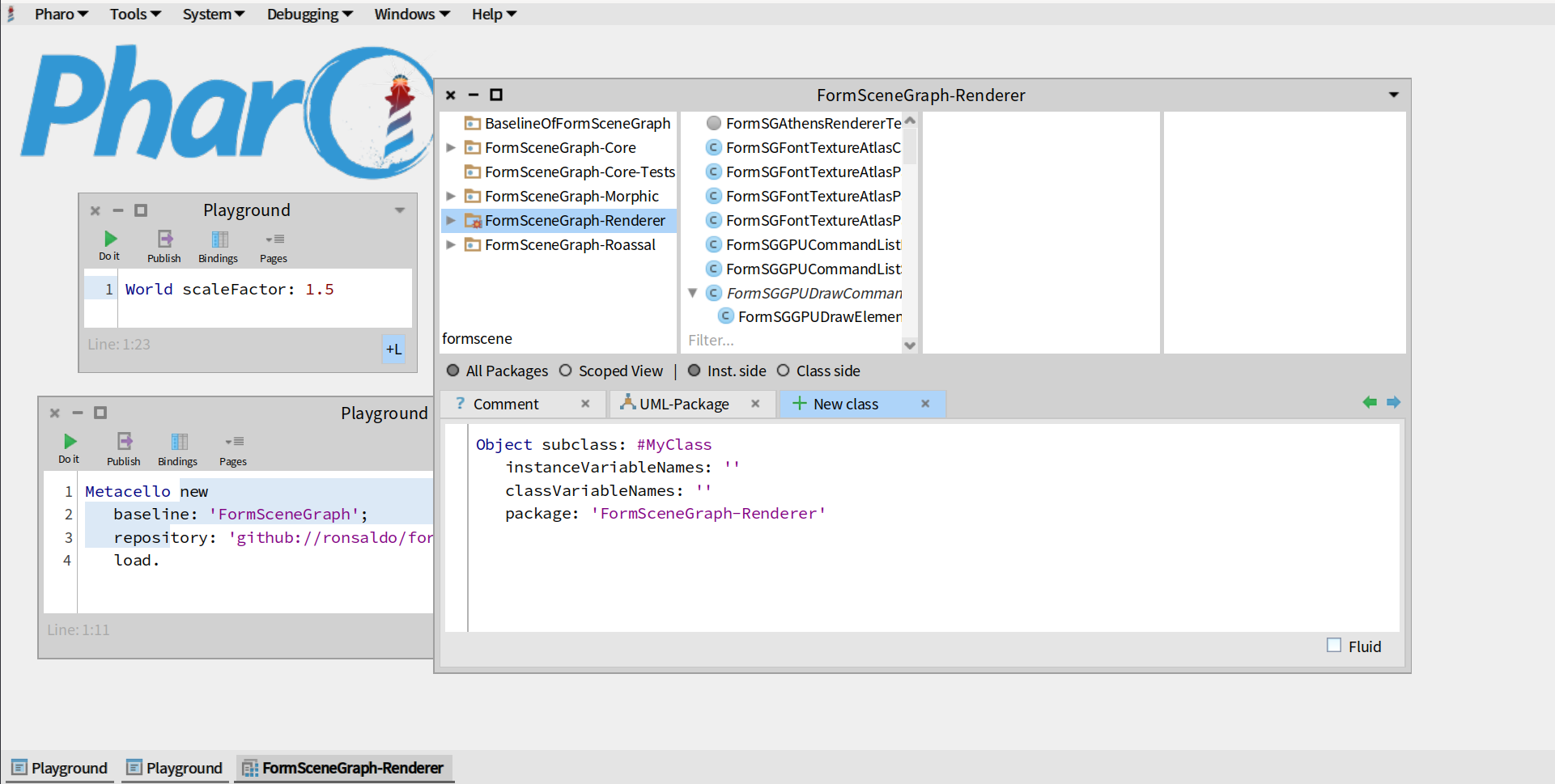Collapse the FormSGGPUDrawComman class node

[693, 293]
